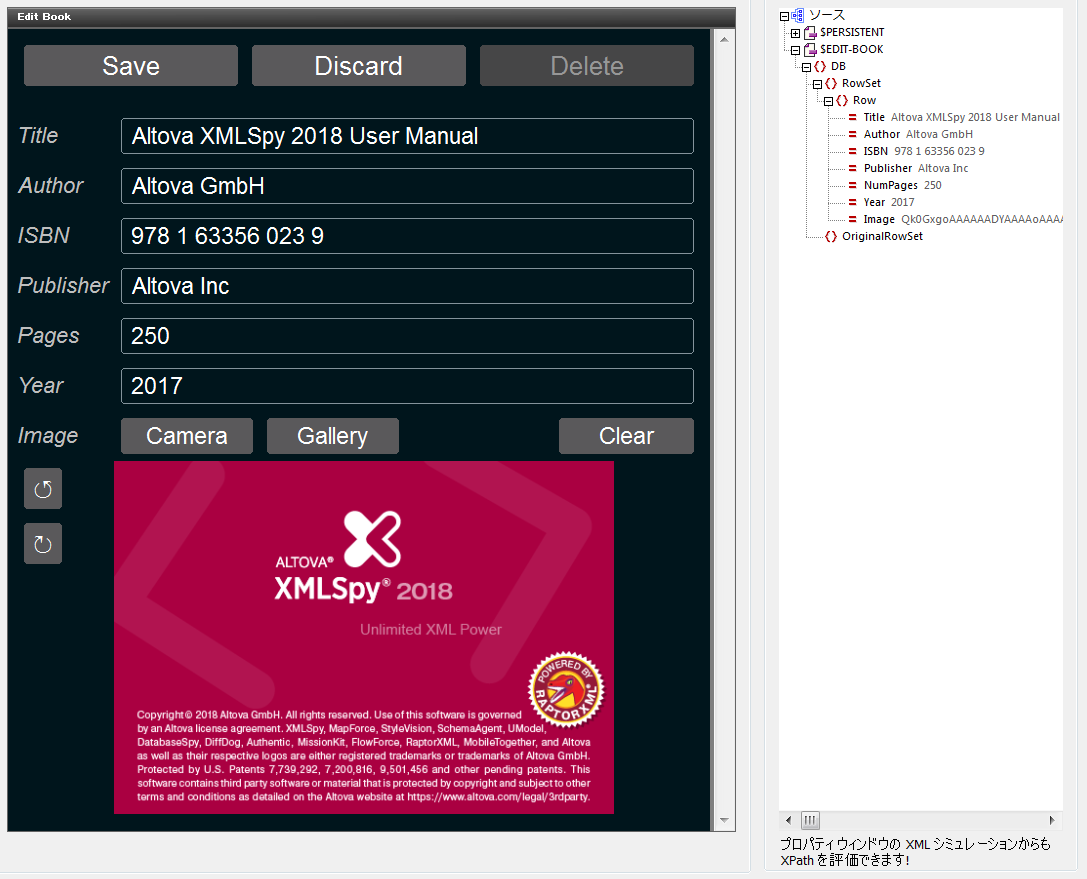Select the Title 'Altova XMLSpy 2018' tree value
The height and width of the screenshot is (879, 1087).
tap(975, 117)
